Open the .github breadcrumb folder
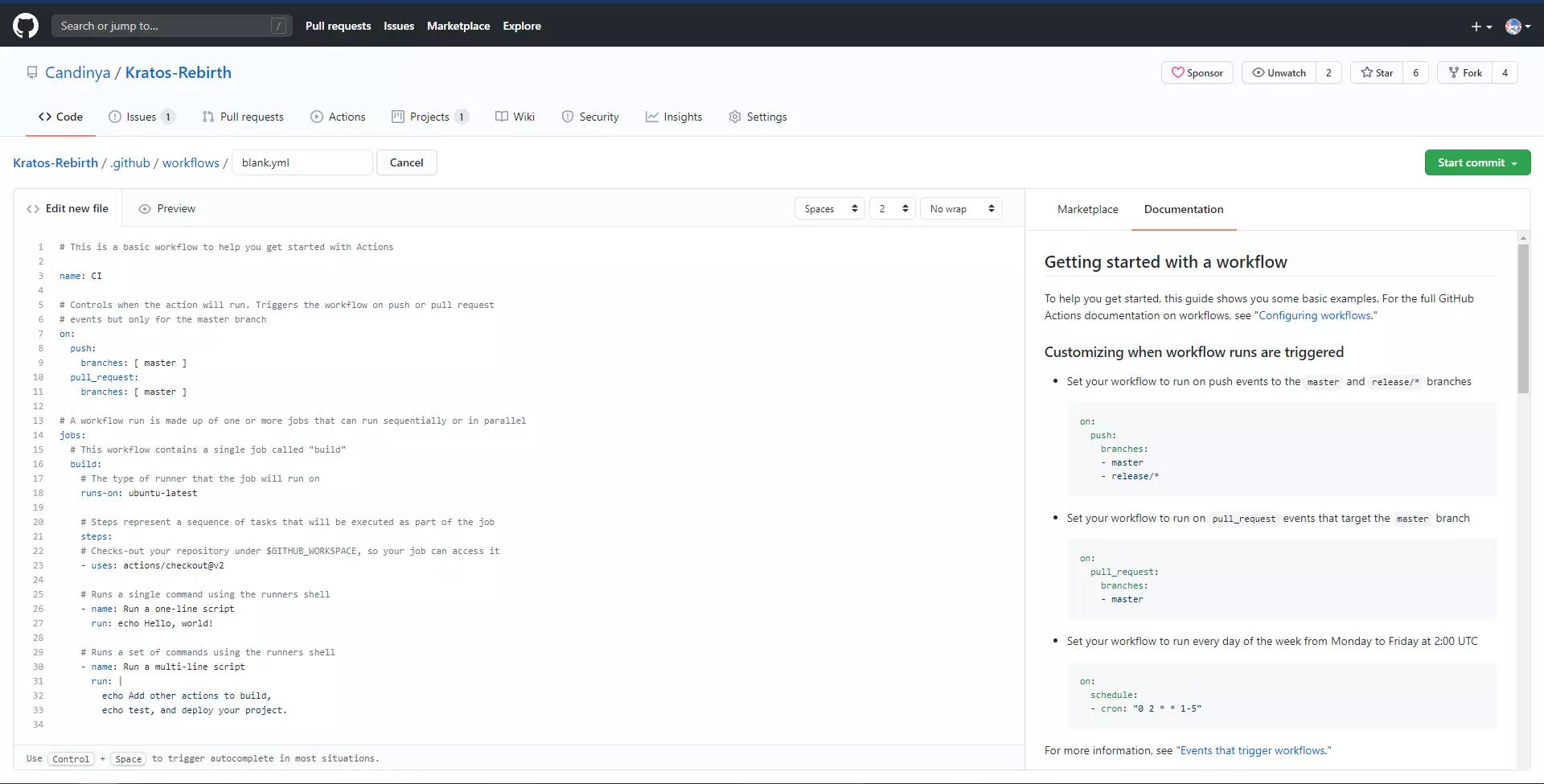1544x784 pixels. pos(130,162)
